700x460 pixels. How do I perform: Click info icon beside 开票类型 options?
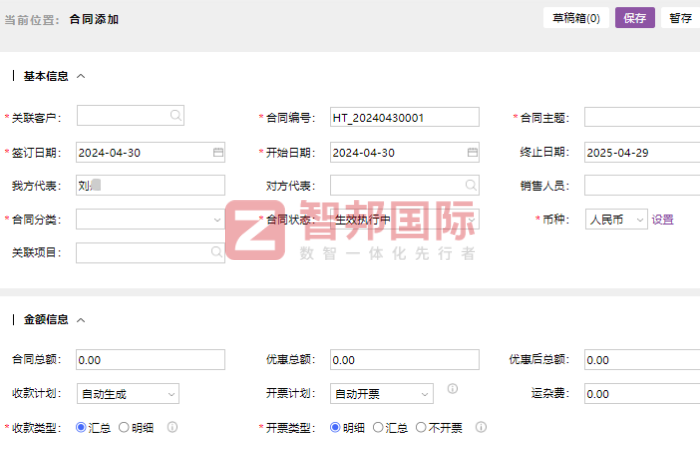(481, 427)
